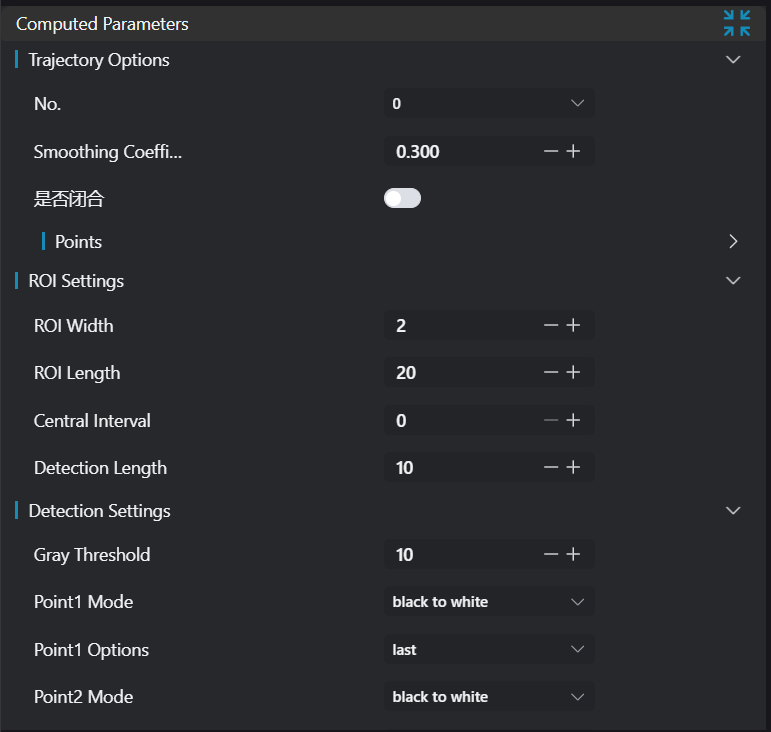This screenshot has height=732, width=771.
Task: Increase Gray Threshold with plus button
Action: 574,554
